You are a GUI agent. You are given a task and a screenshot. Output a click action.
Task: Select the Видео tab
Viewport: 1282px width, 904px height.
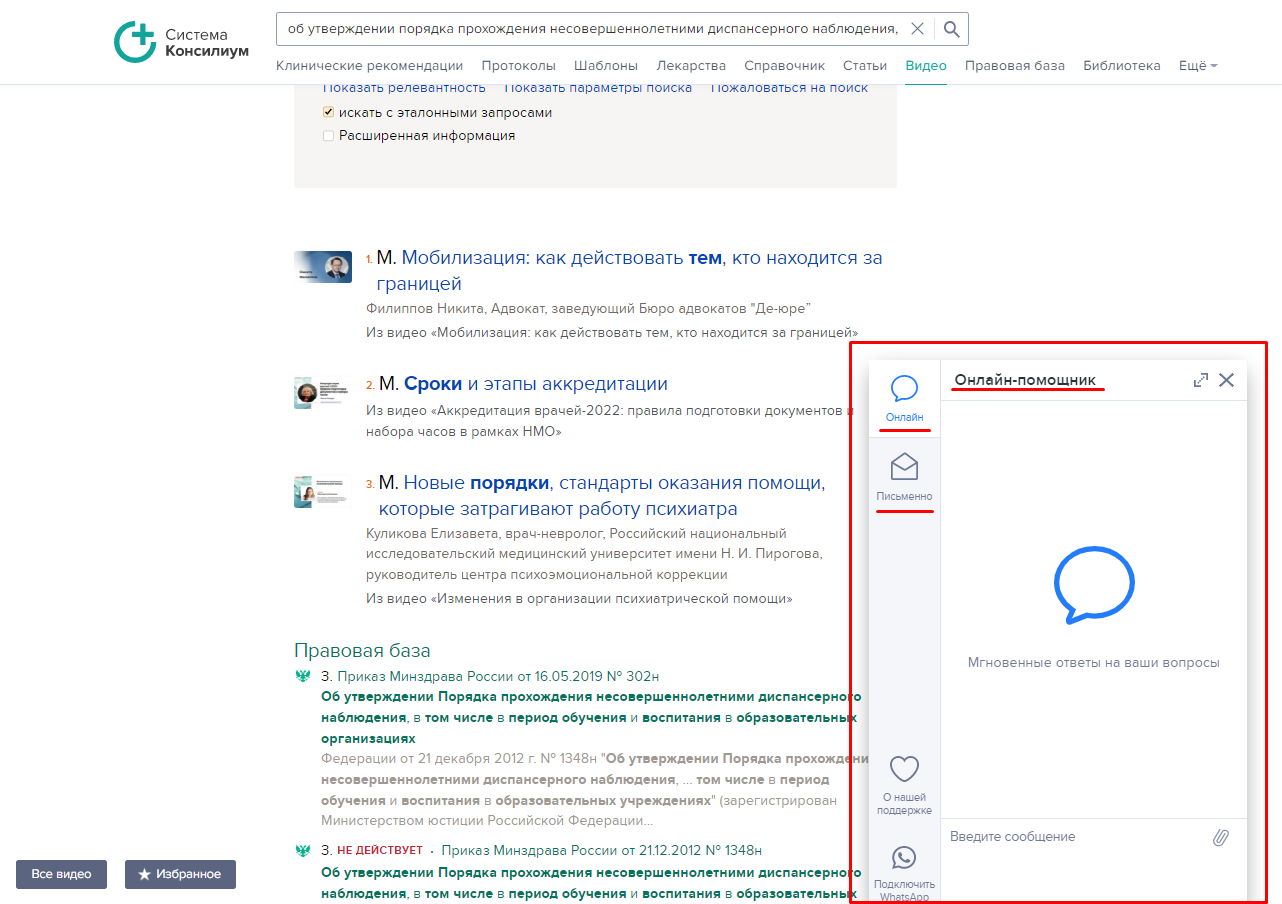point(926,66)
